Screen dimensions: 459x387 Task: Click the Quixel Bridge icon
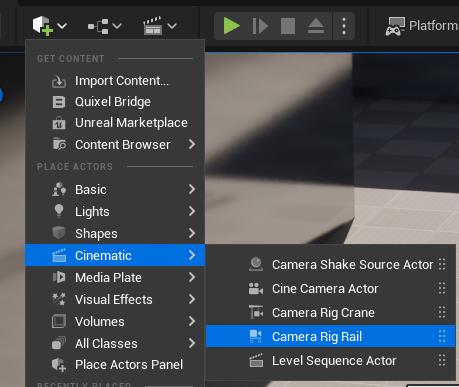(x=59, y=102)
